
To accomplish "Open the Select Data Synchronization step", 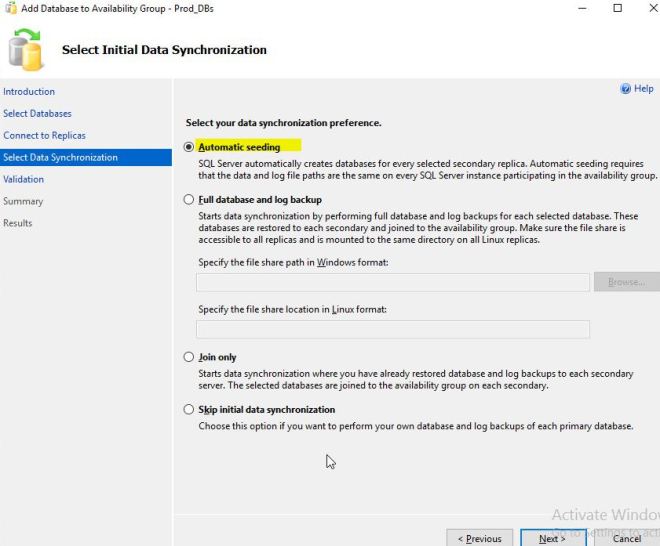I will point(60,158).
